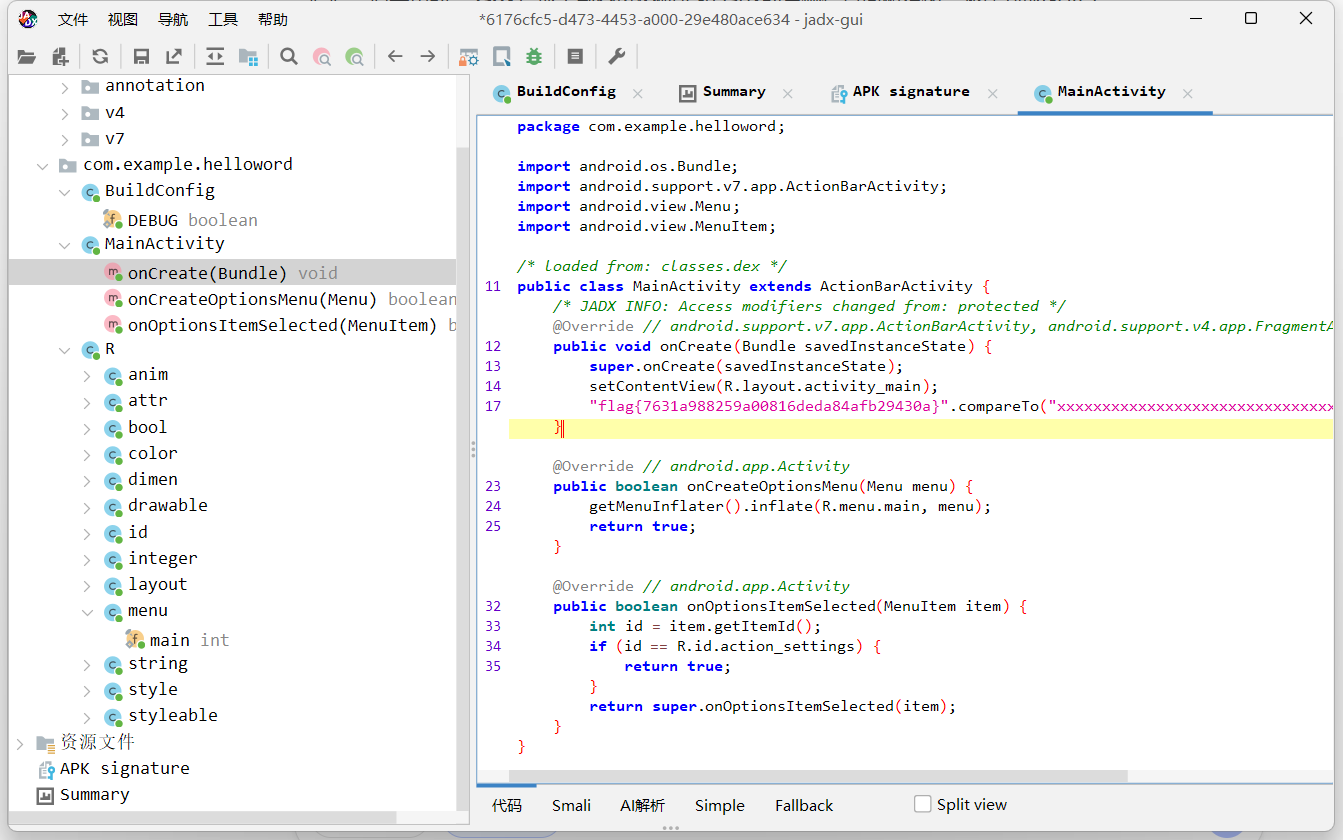
Task: Click the 资源文件 folder icon
Action: pos(46,743)
